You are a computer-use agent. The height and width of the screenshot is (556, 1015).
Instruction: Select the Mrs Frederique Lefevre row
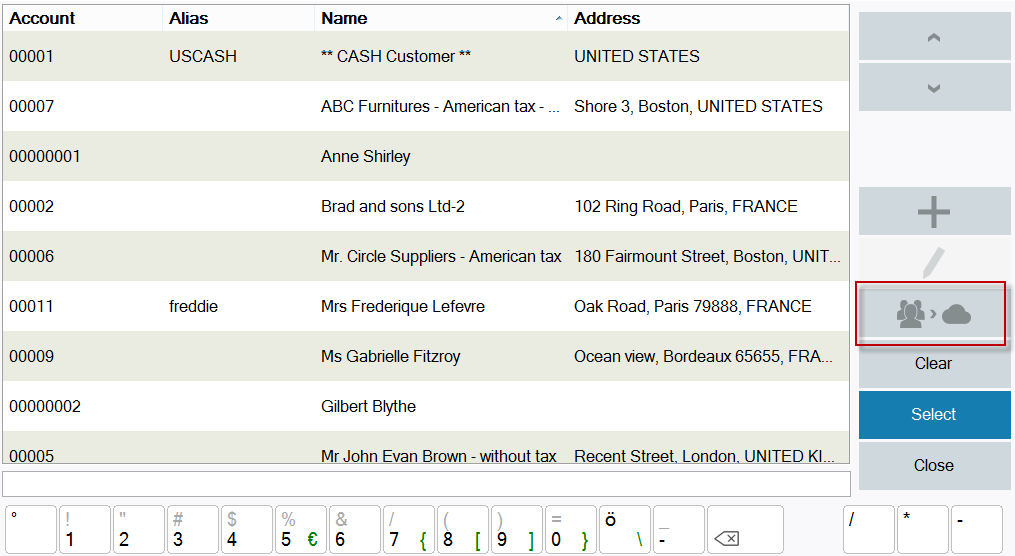(426, 306)
